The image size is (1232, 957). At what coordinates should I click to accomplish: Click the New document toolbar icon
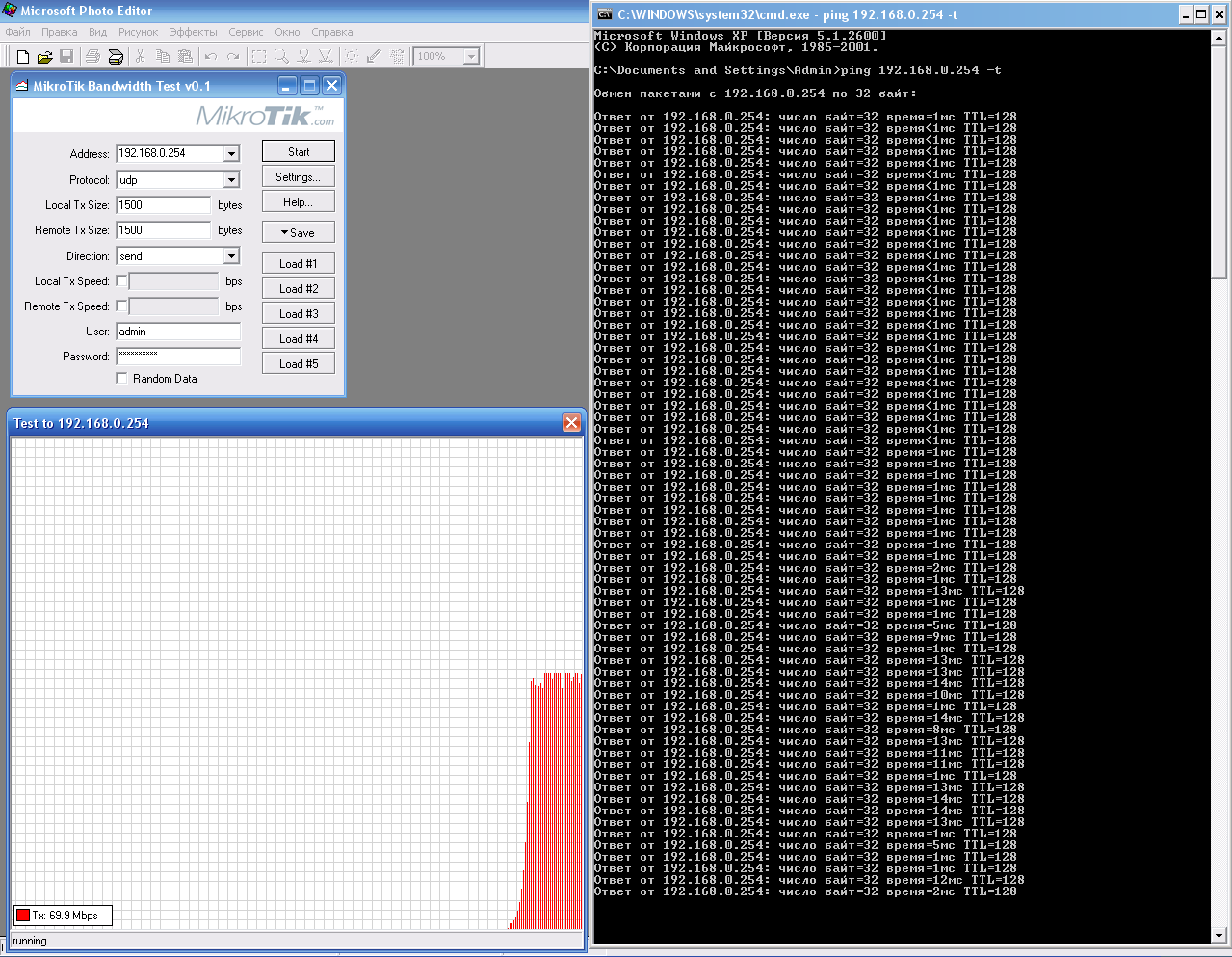23,57
